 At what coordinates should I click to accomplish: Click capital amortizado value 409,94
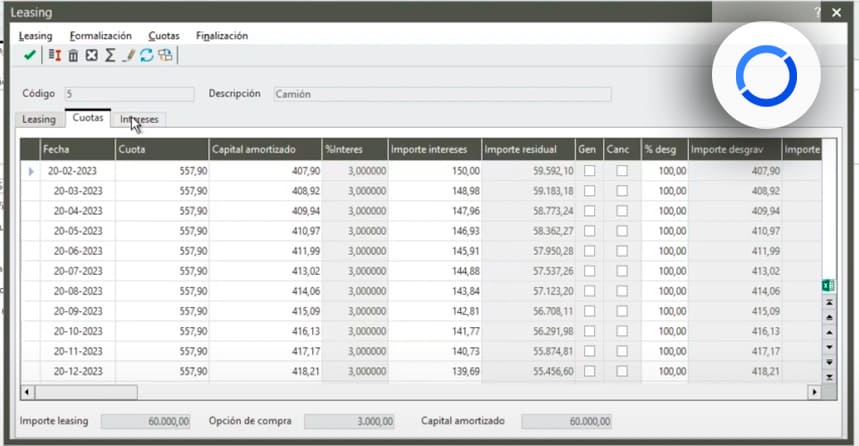pyautogui.click(x=265, y=211)
